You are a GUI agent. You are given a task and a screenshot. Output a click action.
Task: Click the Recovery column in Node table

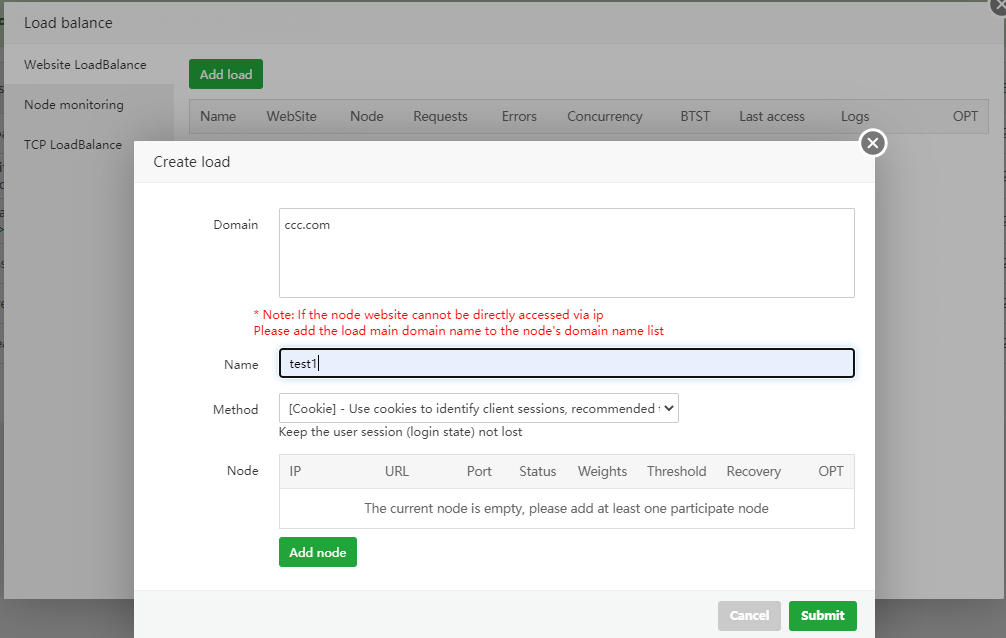click(753, 472)
